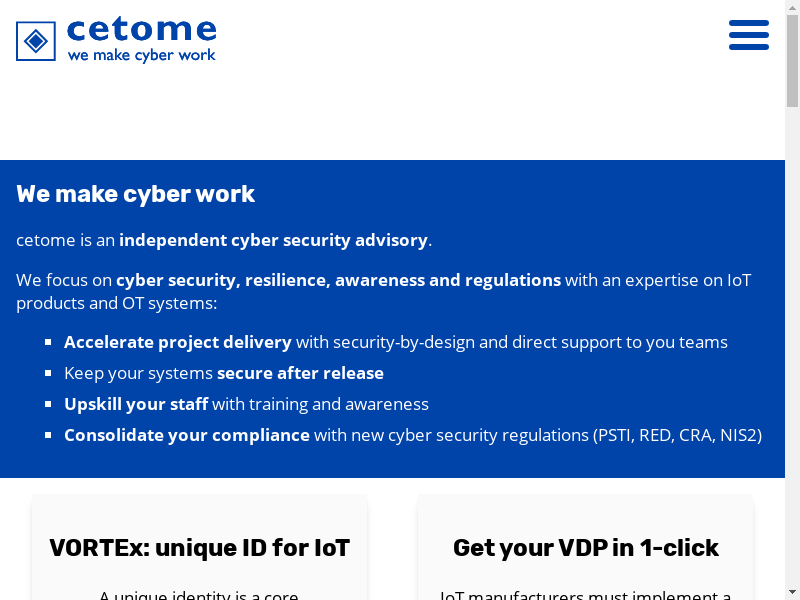Image resolution: width=800 pixels, height=600 pixels.
Task: Select the "Consolidate your compliance" bullet item
Action: tap(187, 435)
